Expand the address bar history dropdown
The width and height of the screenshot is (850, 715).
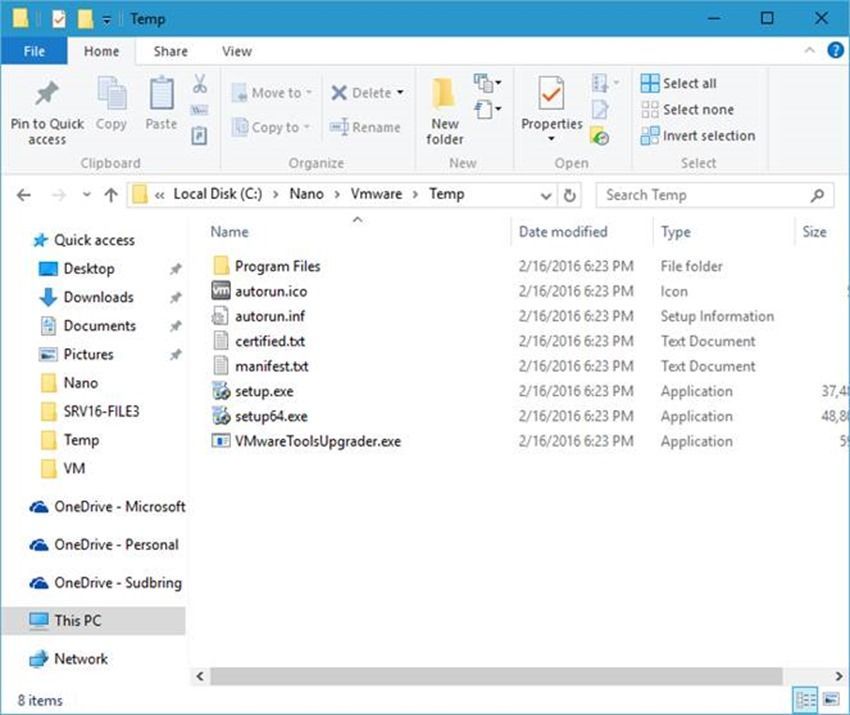click(546, 196)
